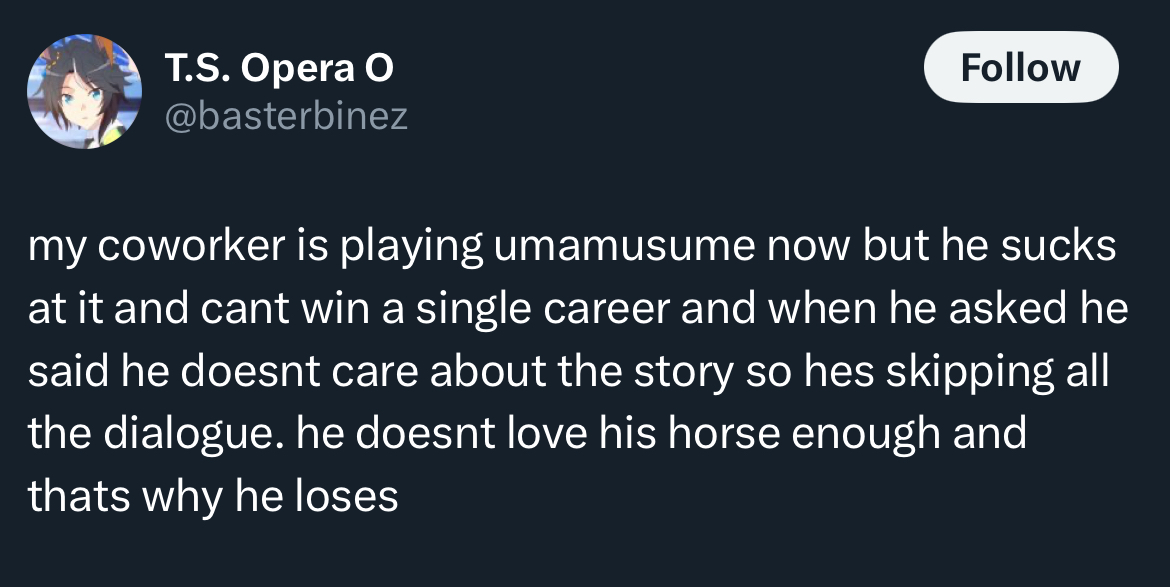Visit the @basterbinez handle link
Screen dimensions: 1170x587
286,116
